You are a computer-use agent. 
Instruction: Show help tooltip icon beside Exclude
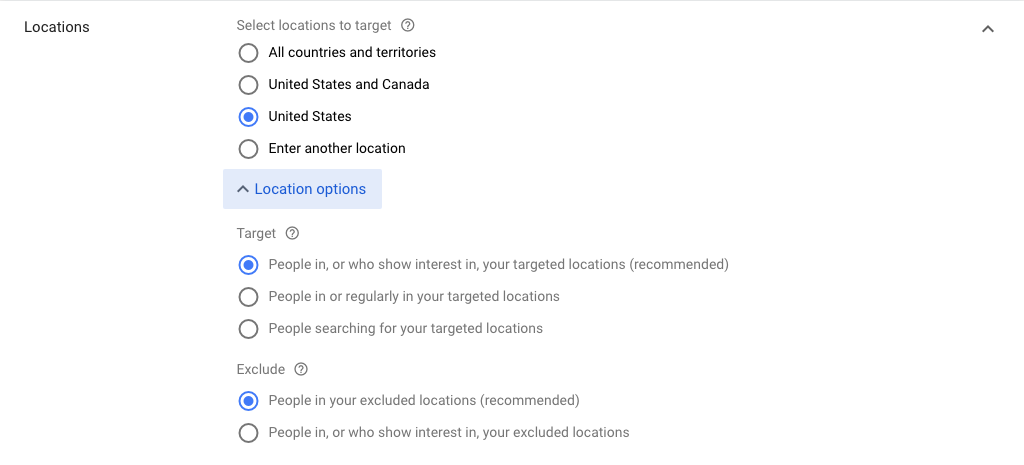tap(300, 369)
